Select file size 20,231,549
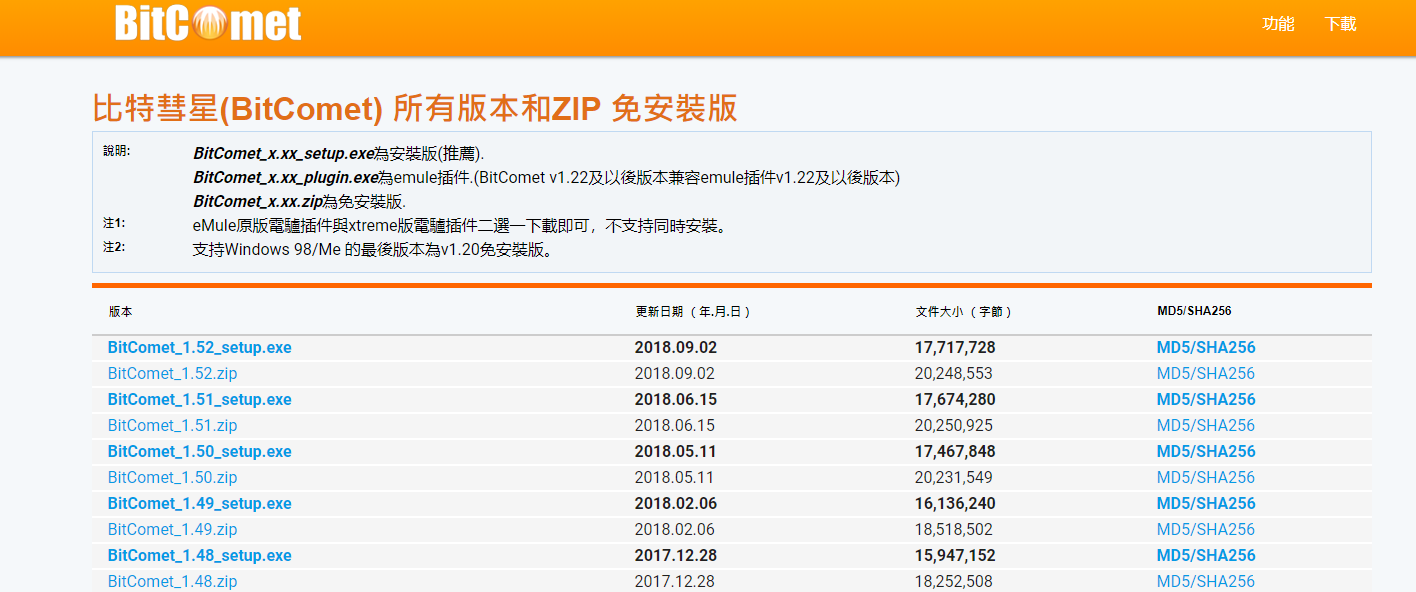1416x592 pixels. coord(954,478)
